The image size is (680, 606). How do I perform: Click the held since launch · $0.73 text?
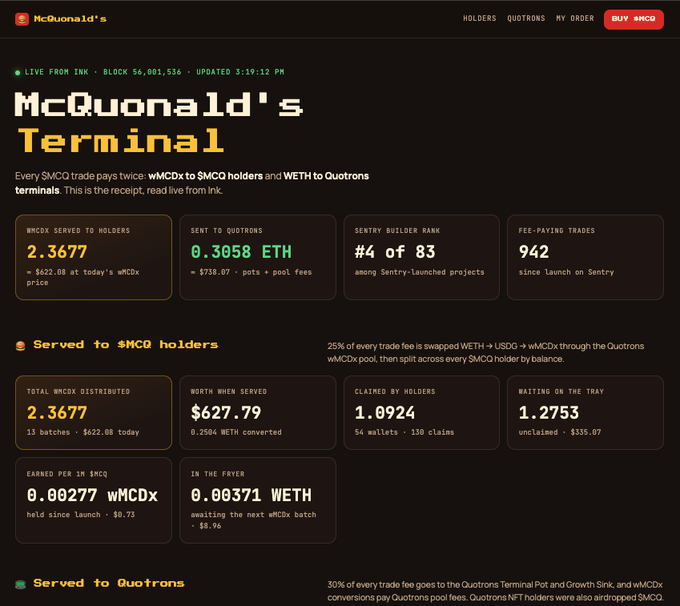81,515
